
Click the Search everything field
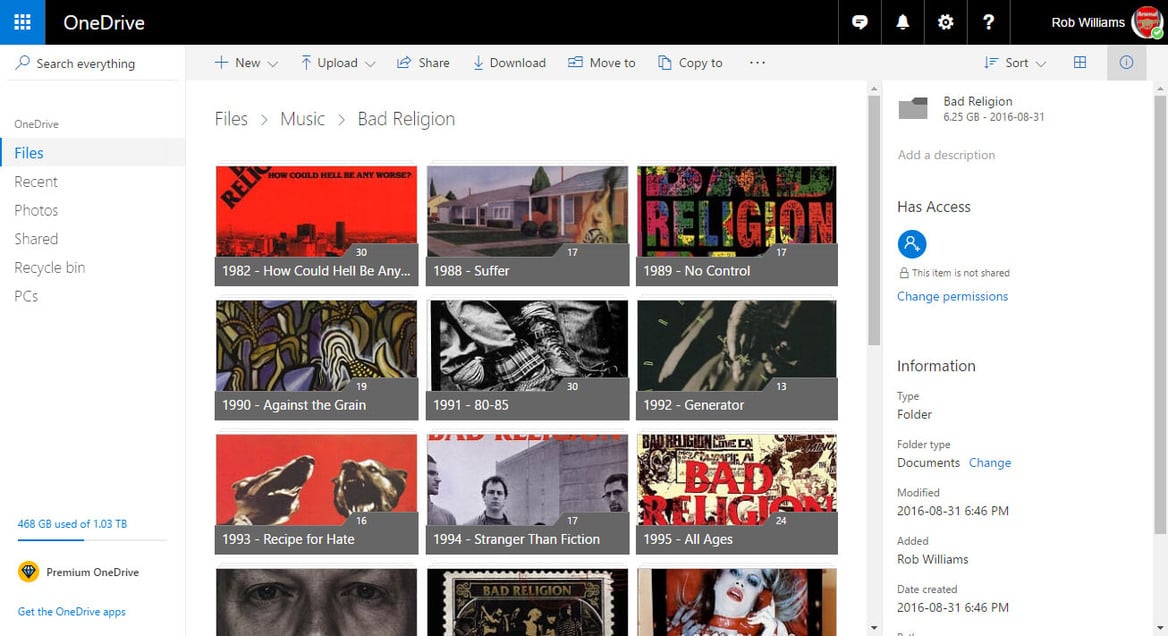click(94, 63)
